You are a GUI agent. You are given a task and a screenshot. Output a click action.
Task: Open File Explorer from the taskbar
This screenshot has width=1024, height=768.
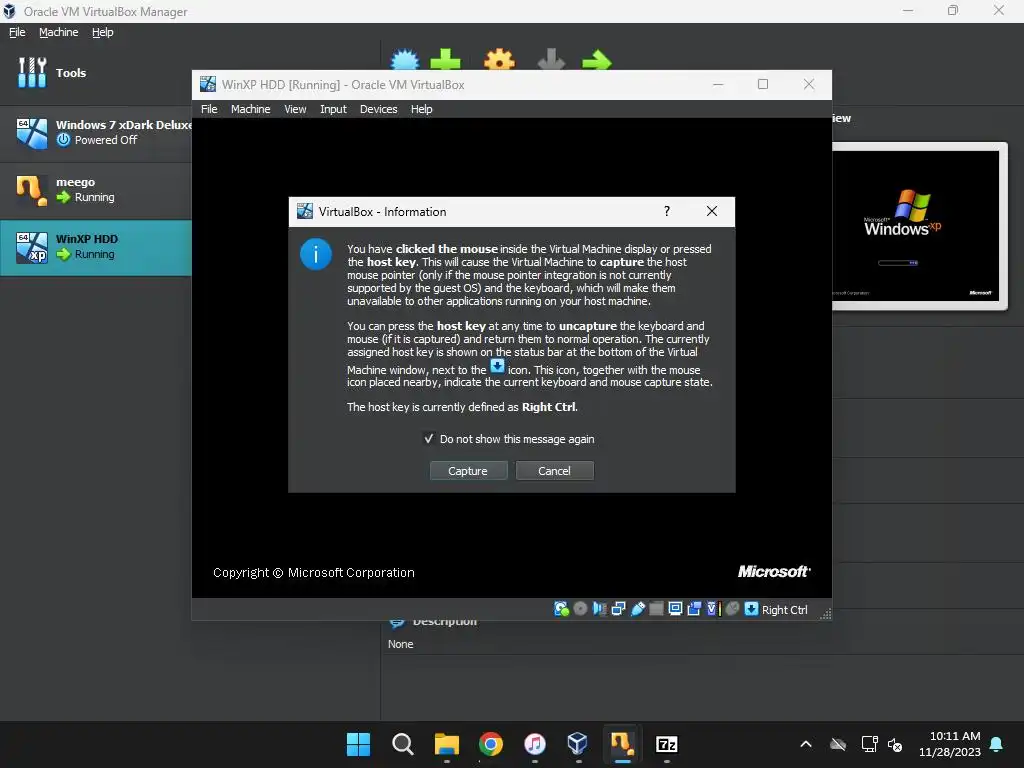(x=447, y=744)
